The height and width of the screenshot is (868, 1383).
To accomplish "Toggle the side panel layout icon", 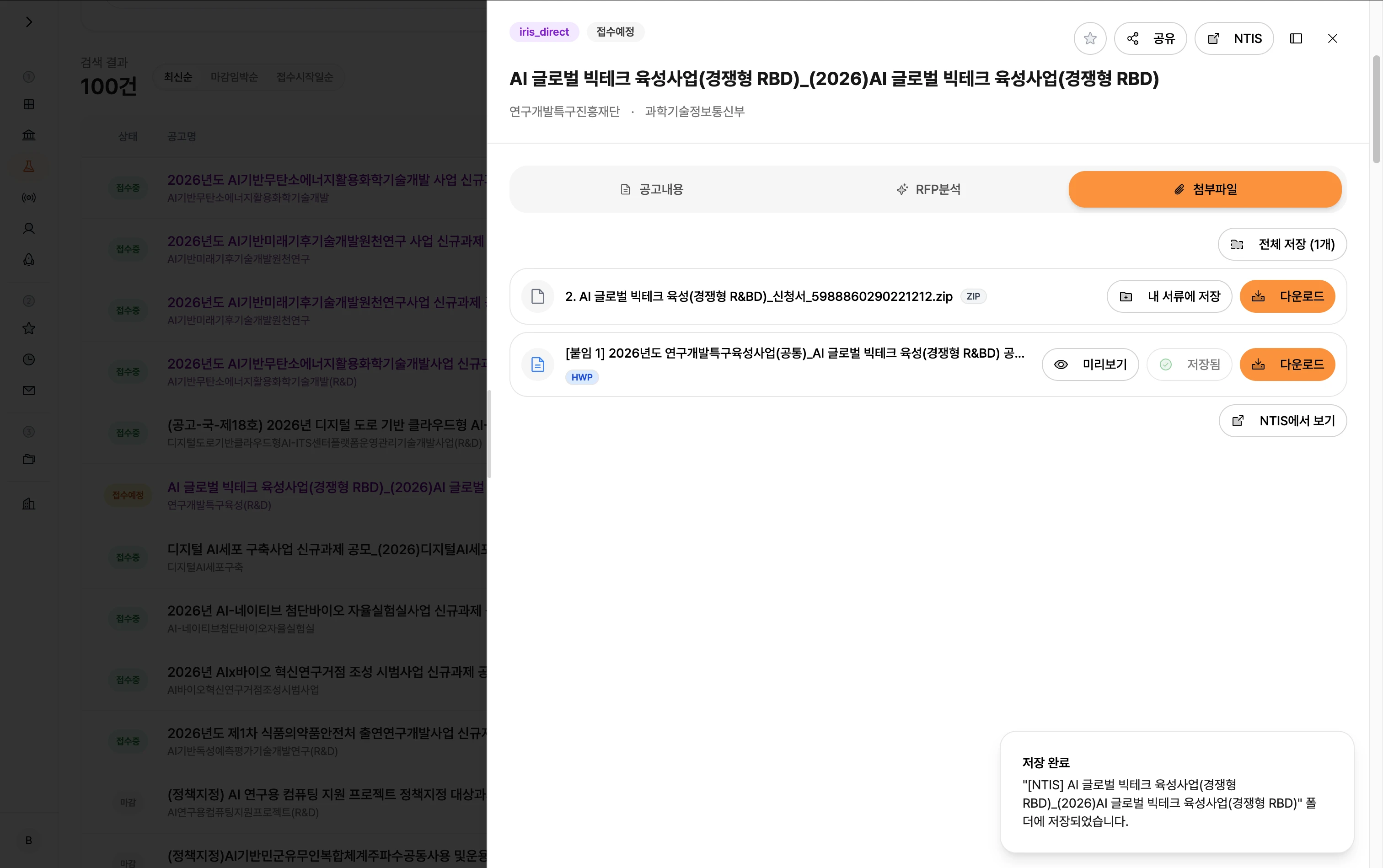I will pos(1296,38).
